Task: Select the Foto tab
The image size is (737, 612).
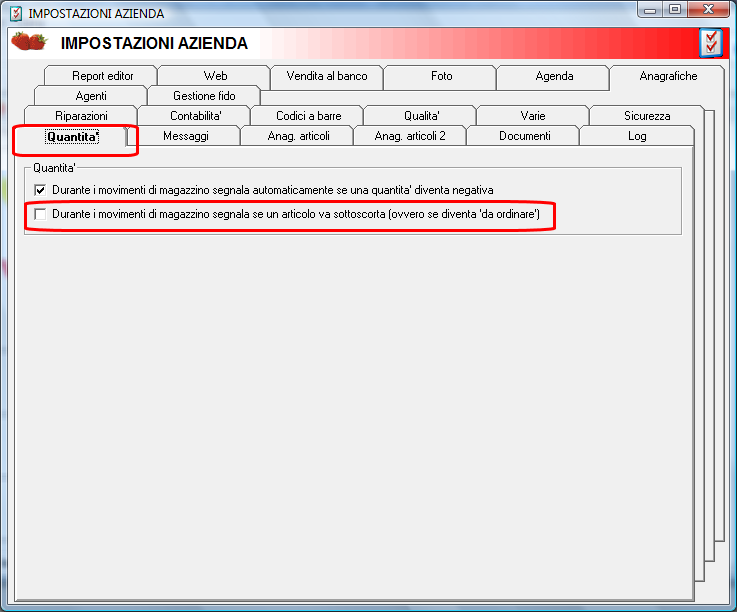Action: (x=441, y=76)
